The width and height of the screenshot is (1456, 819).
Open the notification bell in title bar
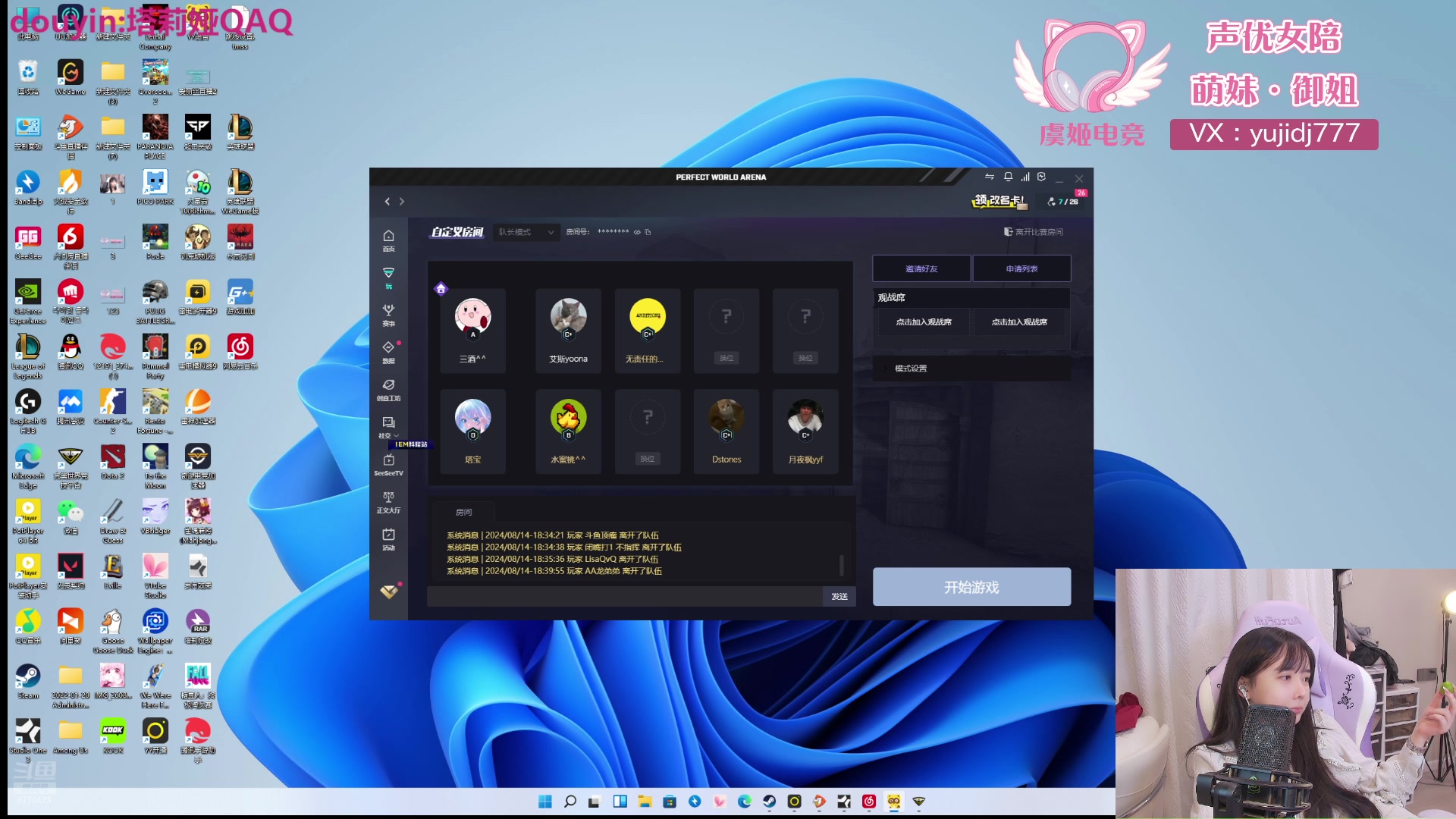pyautogui.click(x=1008, y=177)
